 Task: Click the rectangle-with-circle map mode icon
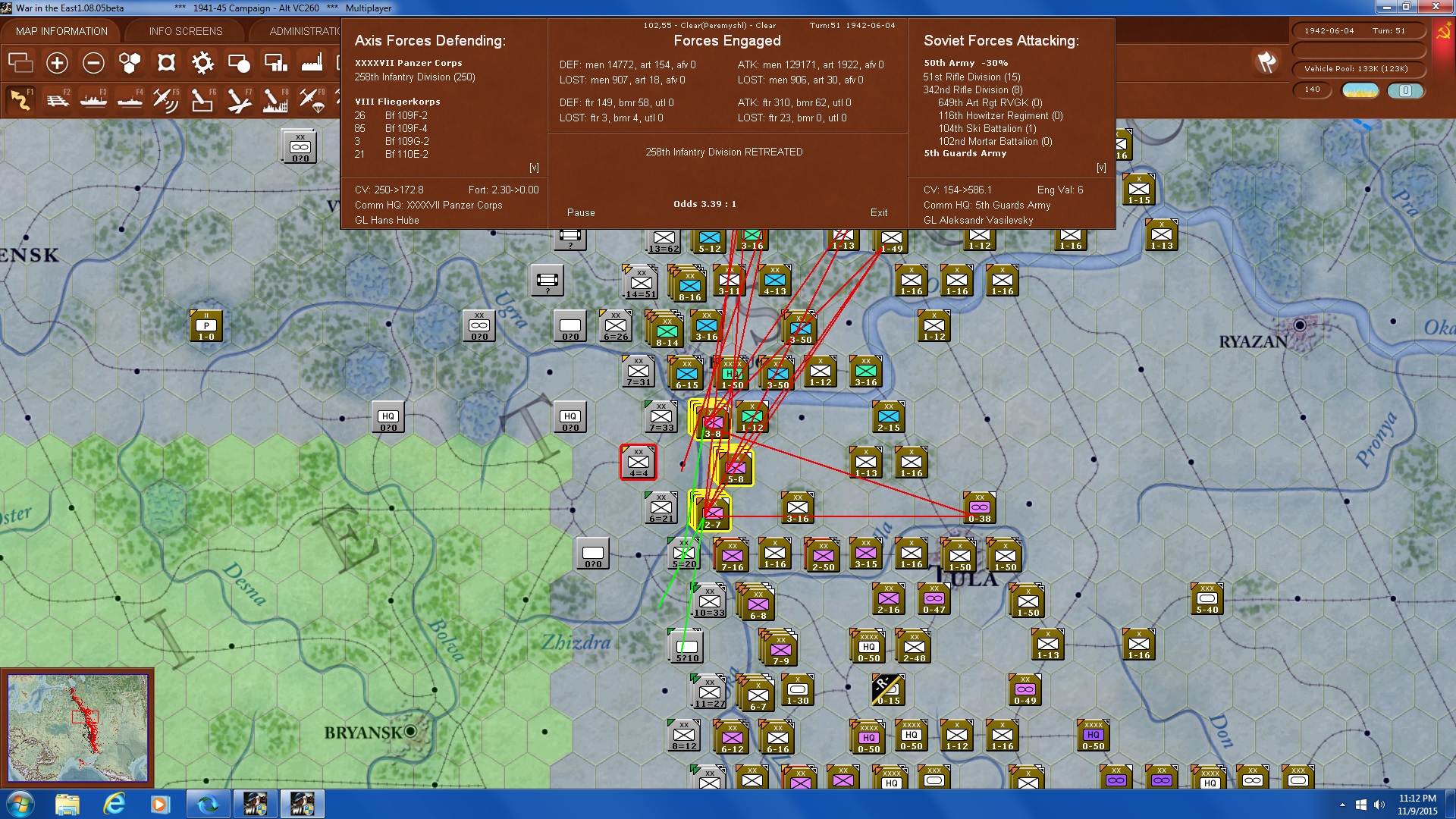[239, 63]
